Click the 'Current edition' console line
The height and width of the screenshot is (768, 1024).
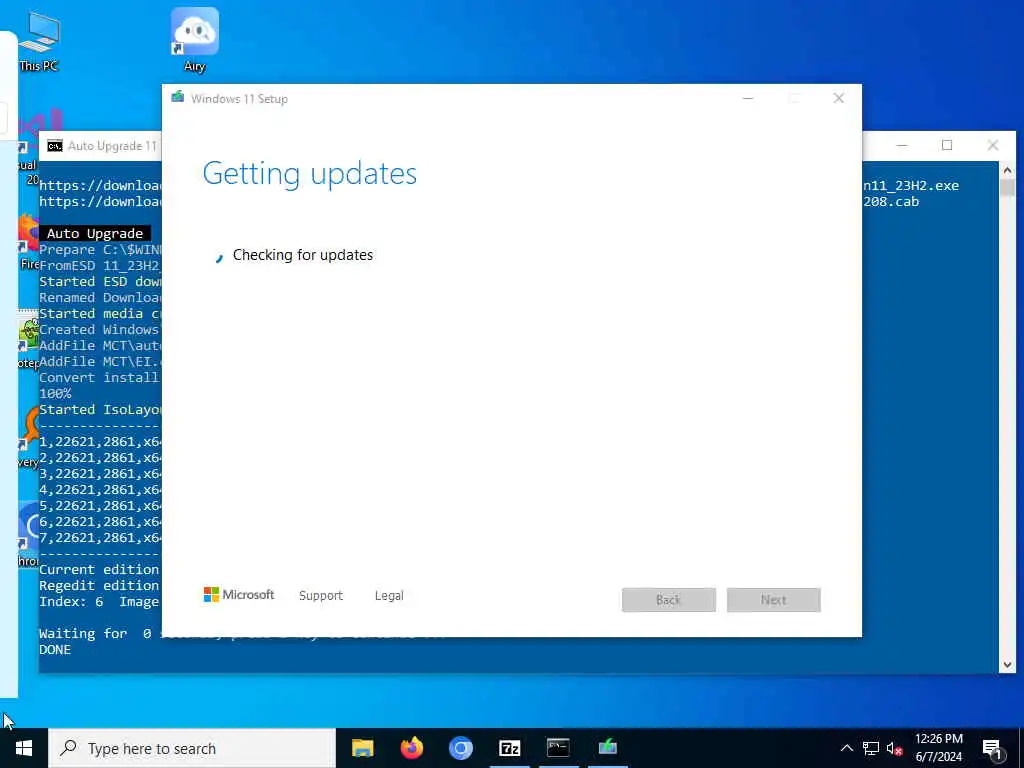(100, 569)
